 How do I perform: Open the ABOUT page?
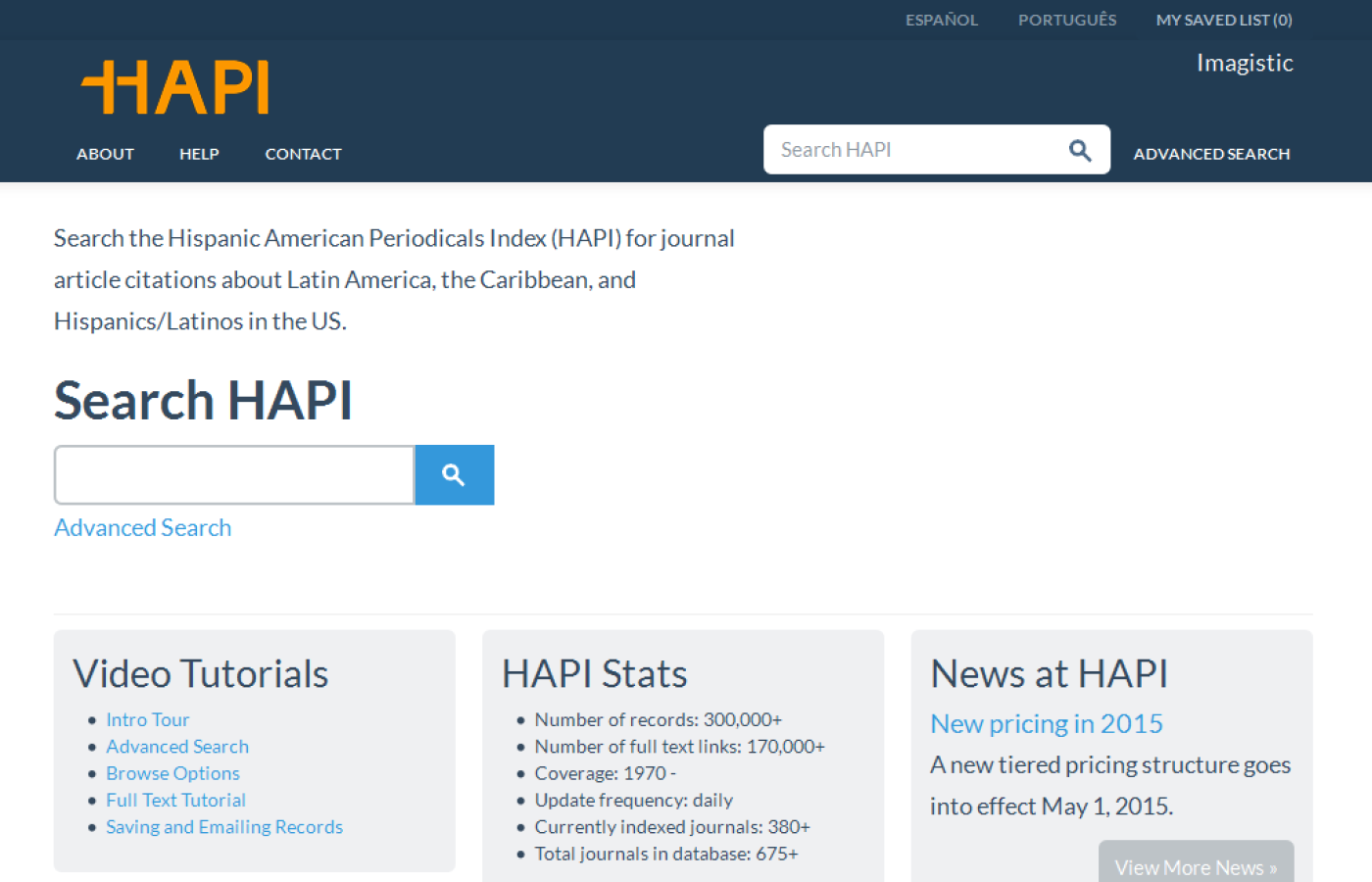(x=105, y=154)
